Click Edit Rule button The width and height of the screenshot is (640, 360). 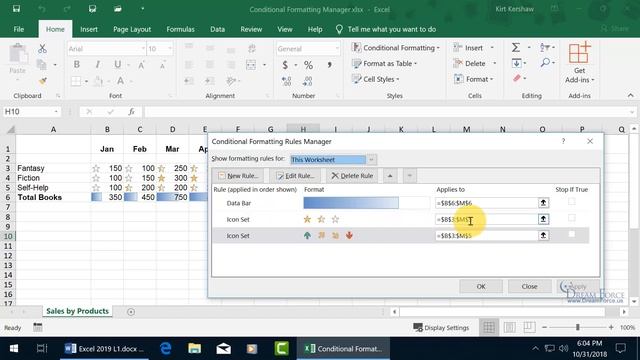295,176
